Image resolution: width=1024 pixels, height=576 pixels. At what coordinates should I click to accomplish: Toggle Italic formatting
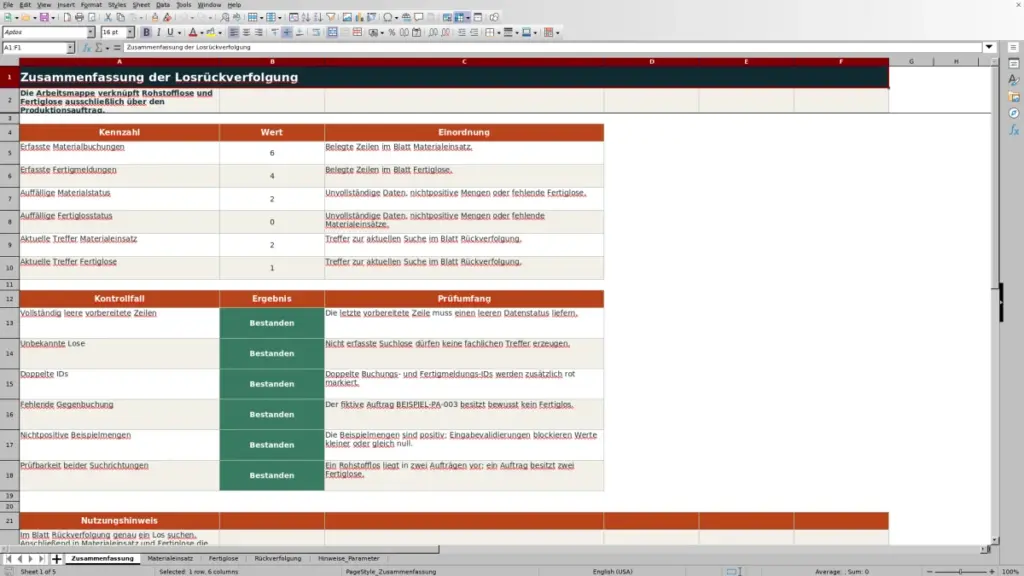[x=158, y=33]
